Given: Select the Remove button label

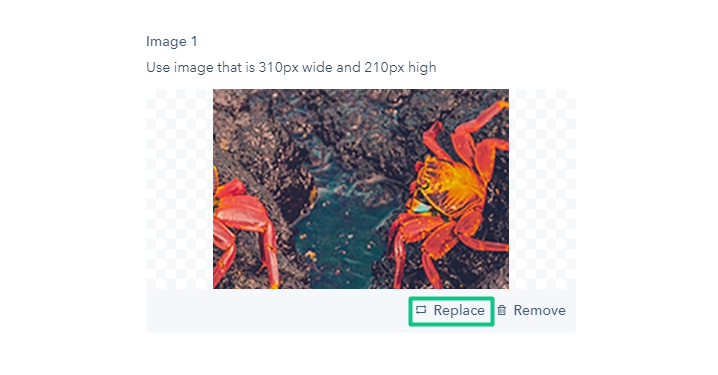Looking at the screenshot, I should point(539,310).
